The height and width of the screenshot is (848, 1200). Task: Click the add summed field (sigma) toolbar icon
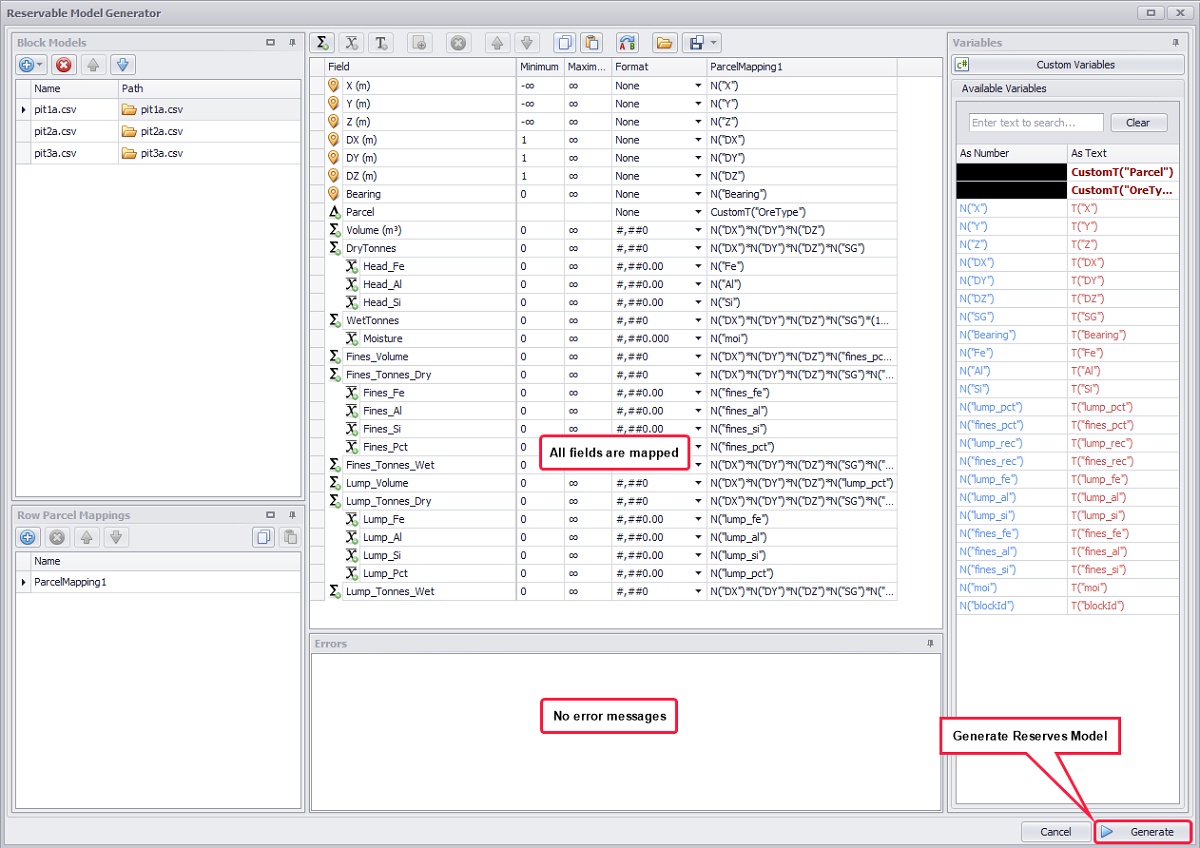click(323, 43)
